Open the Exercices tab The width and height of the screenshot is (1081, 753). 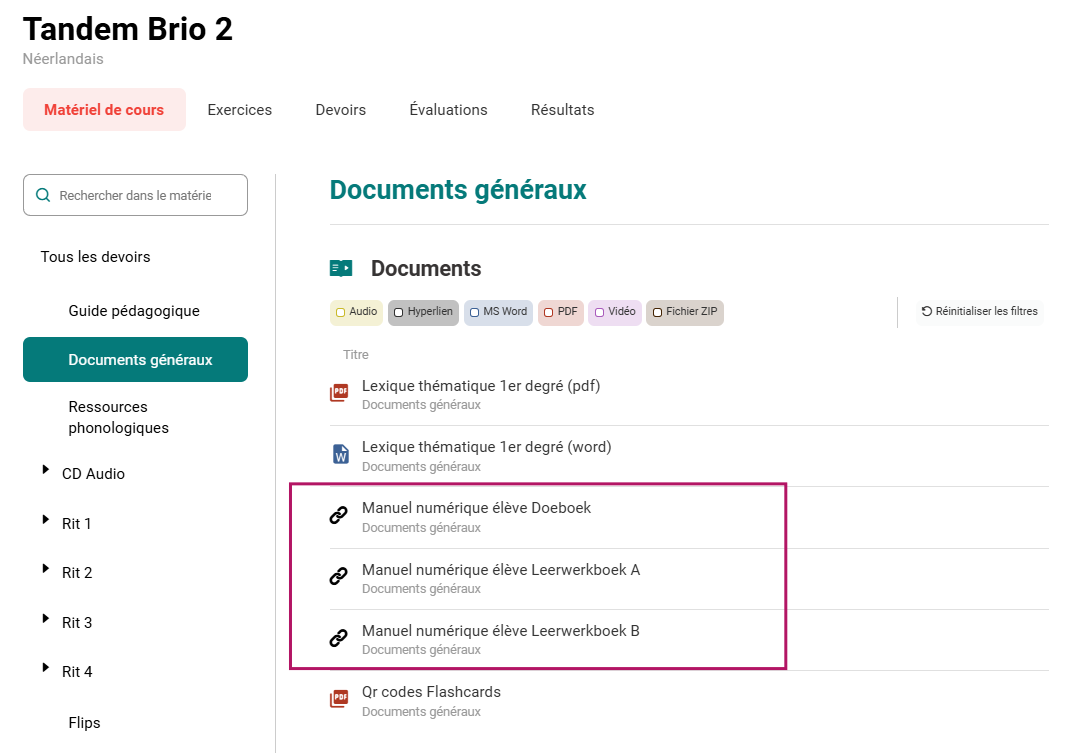[240, 110]
